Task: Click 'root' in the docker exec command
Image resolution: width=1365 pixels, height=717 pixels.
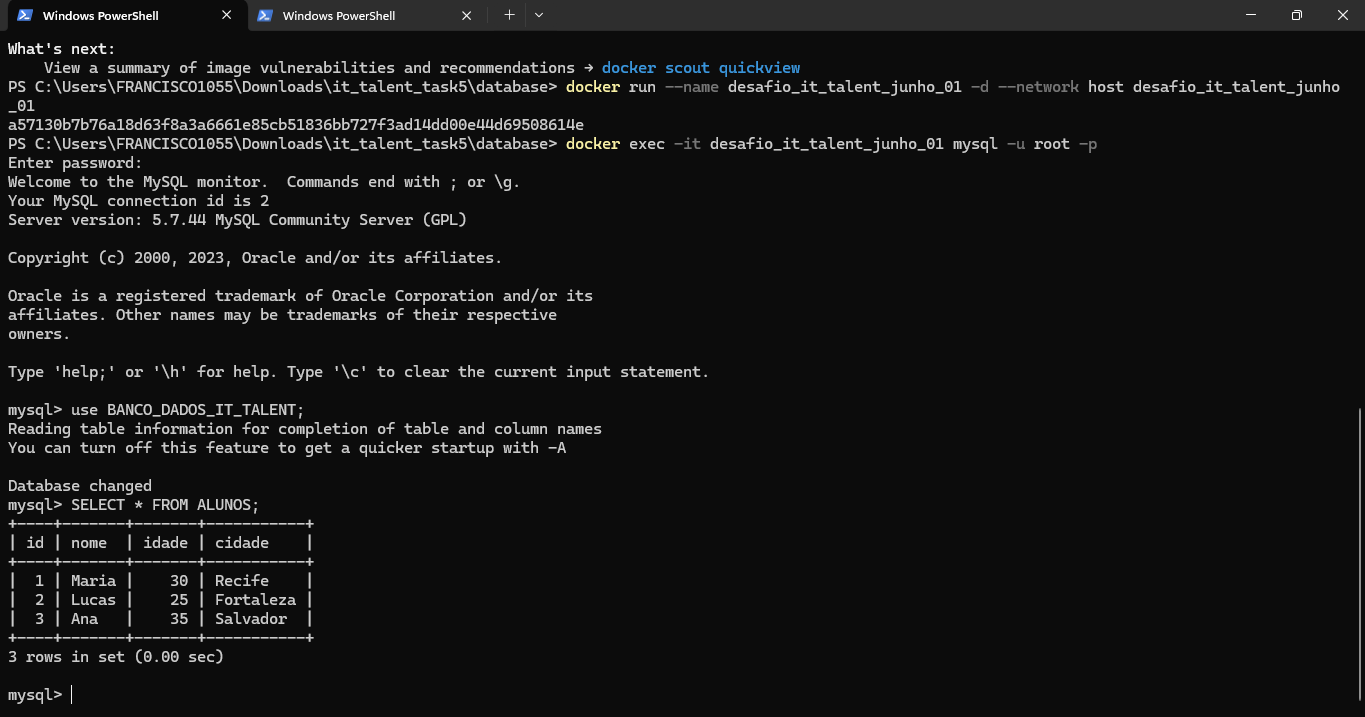Action: click(x=1052, y=144)
